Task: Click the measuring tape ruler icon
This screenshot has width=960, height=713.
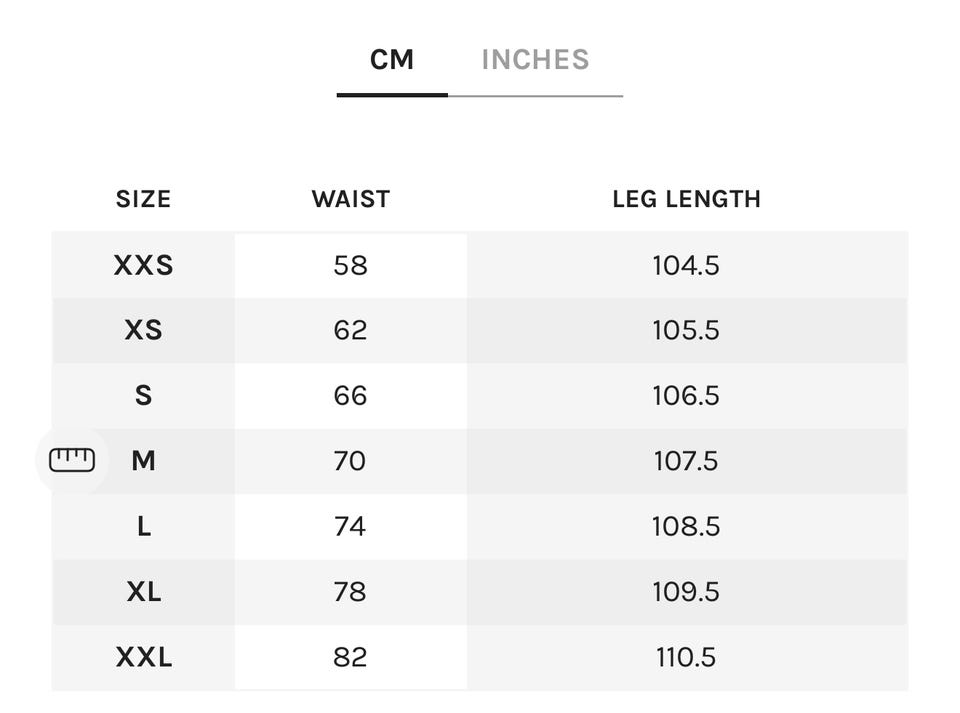Action: click(72, 460)
